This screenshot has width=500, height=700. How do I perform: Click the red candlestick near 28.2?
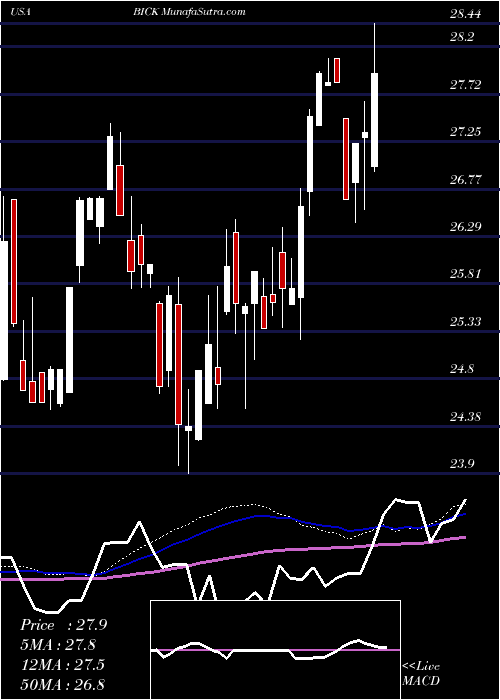[x=337, y=70]
